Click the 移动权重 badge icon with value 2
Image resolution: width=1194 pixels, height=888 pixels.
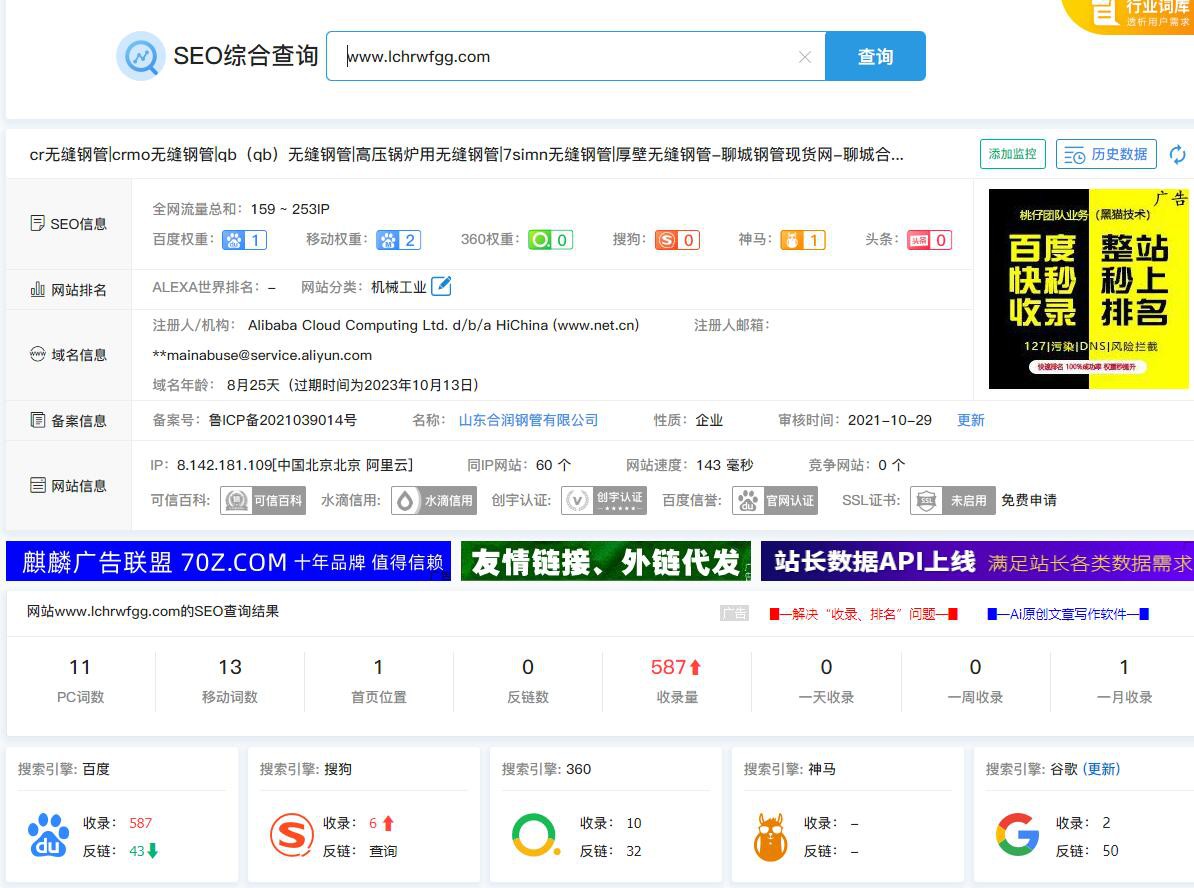pyautogui.click(x=399, y=241)
